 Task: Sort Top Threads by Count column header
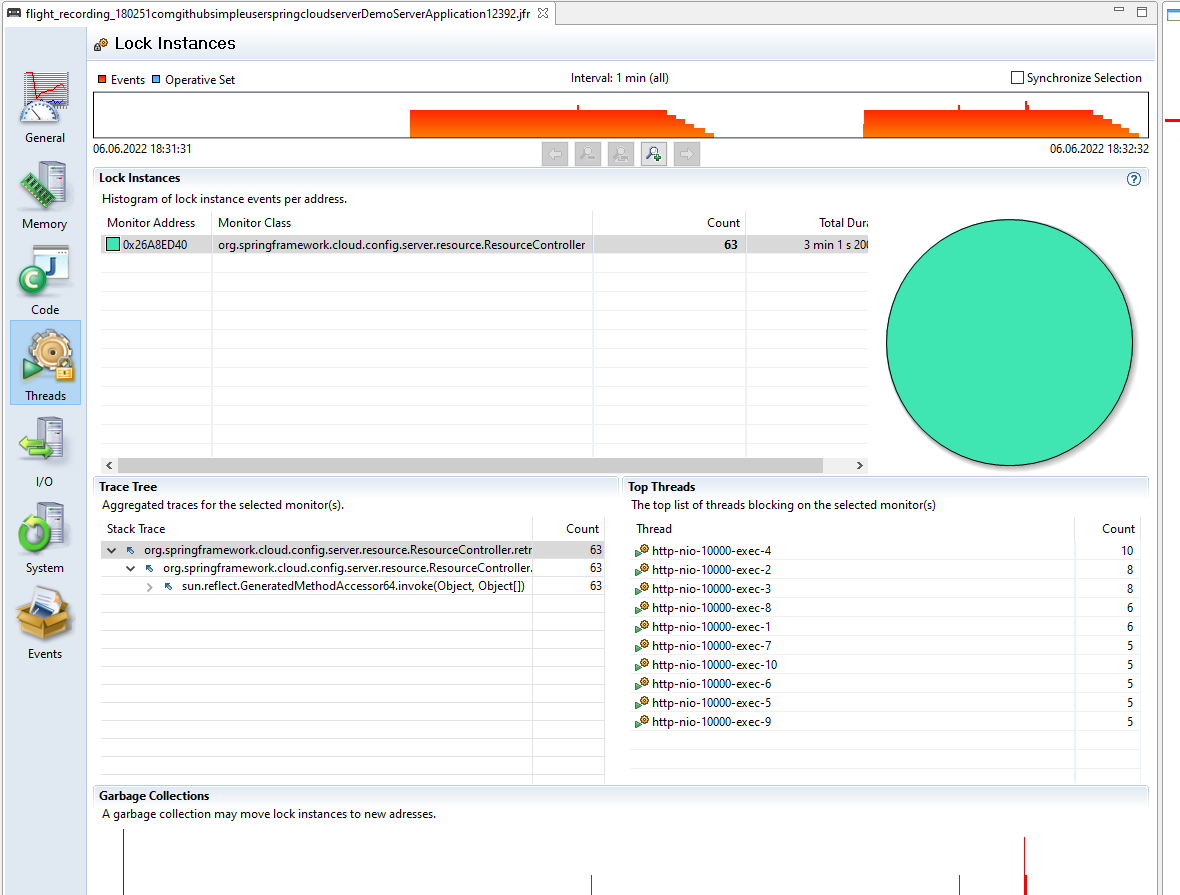(x=1117, y=529)
